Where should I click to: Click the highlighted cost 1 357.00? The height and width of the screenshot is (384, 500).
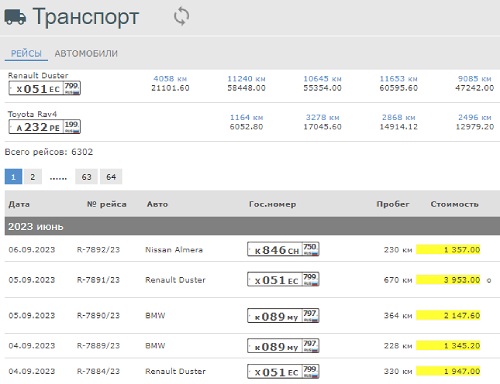(x=448, y=250)
